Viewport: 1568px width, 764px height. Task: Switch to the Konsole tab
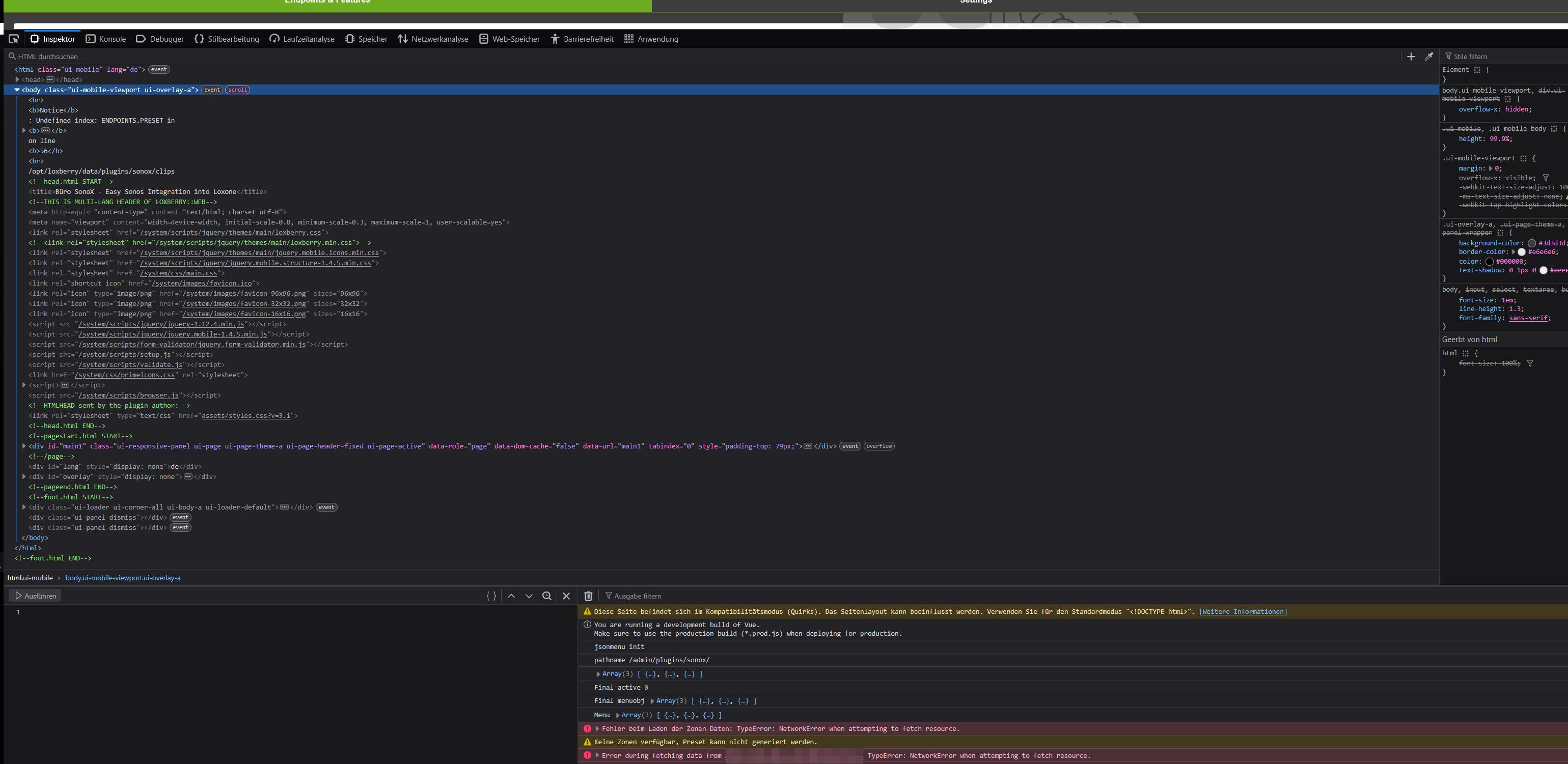pos(106,39)
